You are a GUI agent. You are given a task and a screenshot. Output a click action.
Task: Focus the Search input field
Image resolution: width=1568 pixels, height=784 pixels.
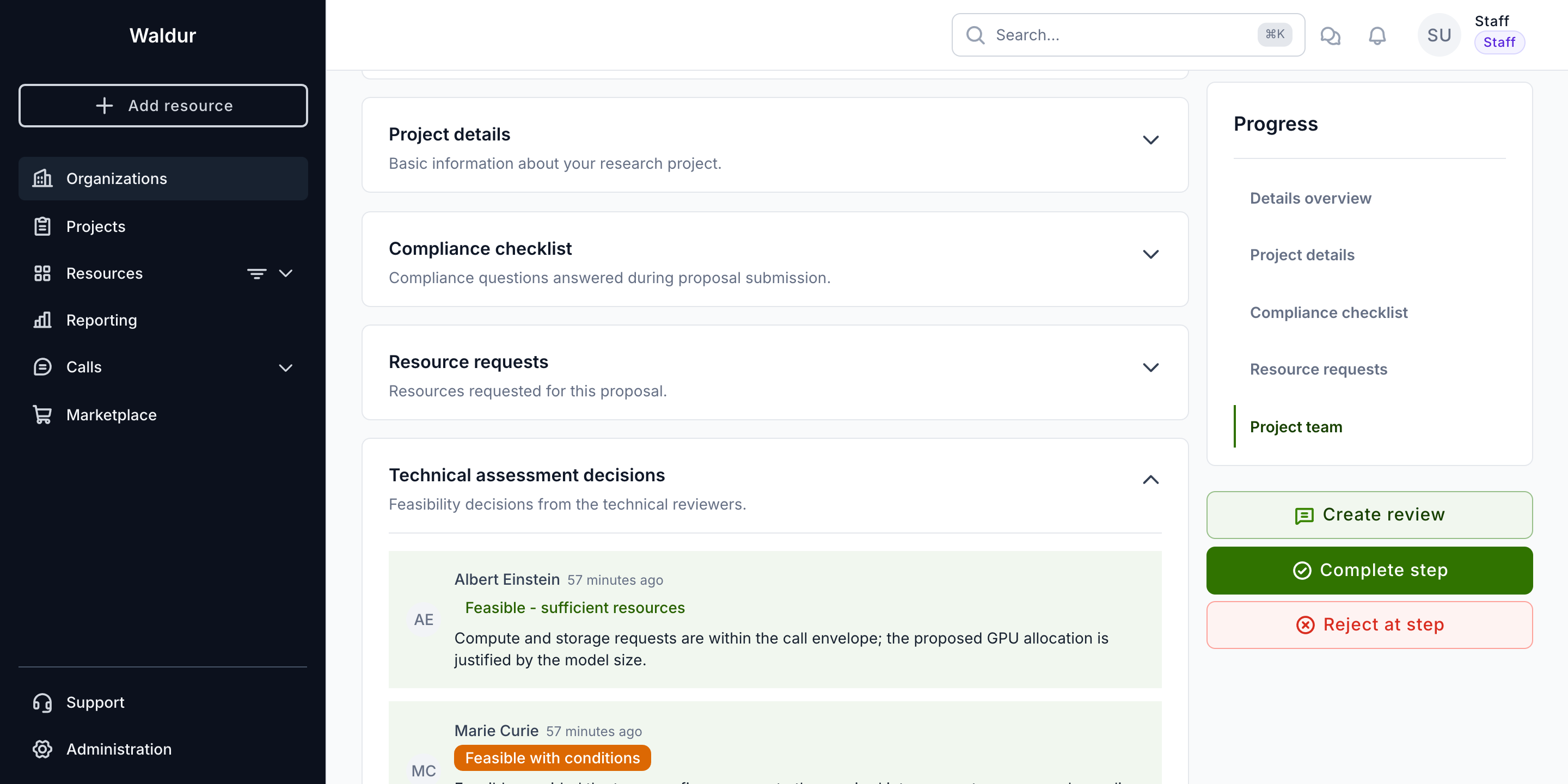(x=1128, y=35)
